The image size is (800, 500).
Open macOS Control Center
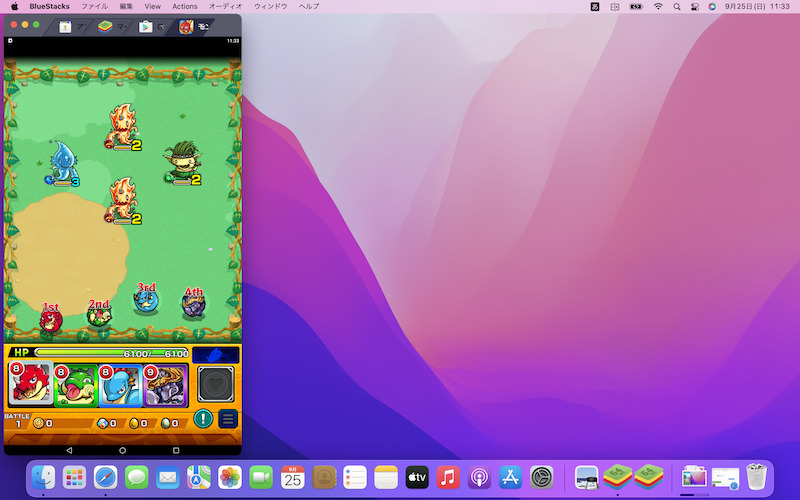tap(695, 6)
